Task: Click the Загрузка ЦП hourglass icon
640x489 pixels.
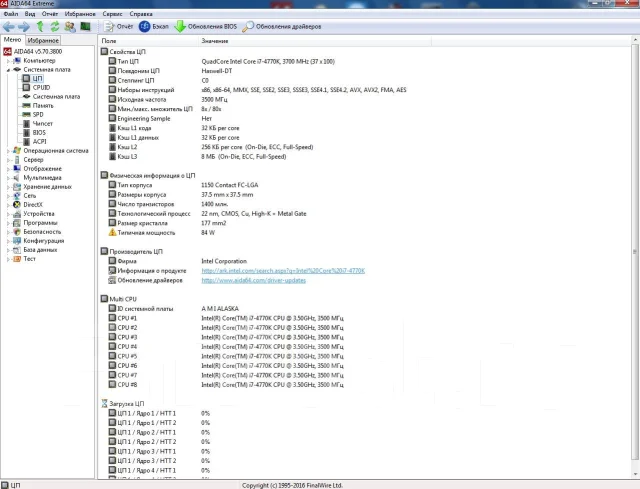Action: coord(104,403)
